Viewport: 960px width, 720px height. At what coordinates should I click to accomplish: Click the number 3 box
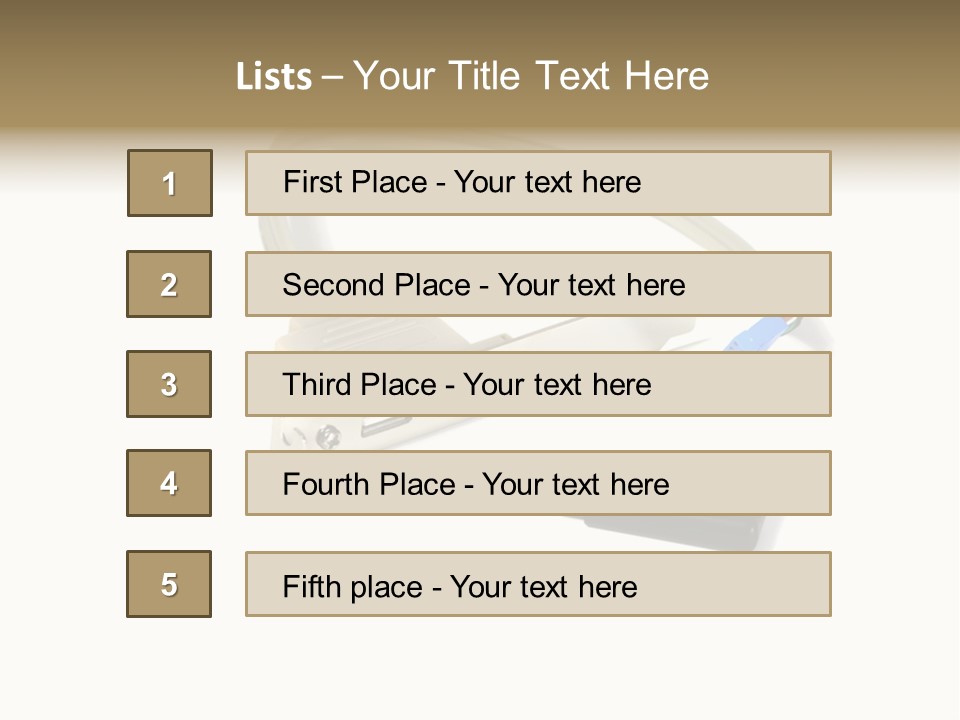coord(169,384)
